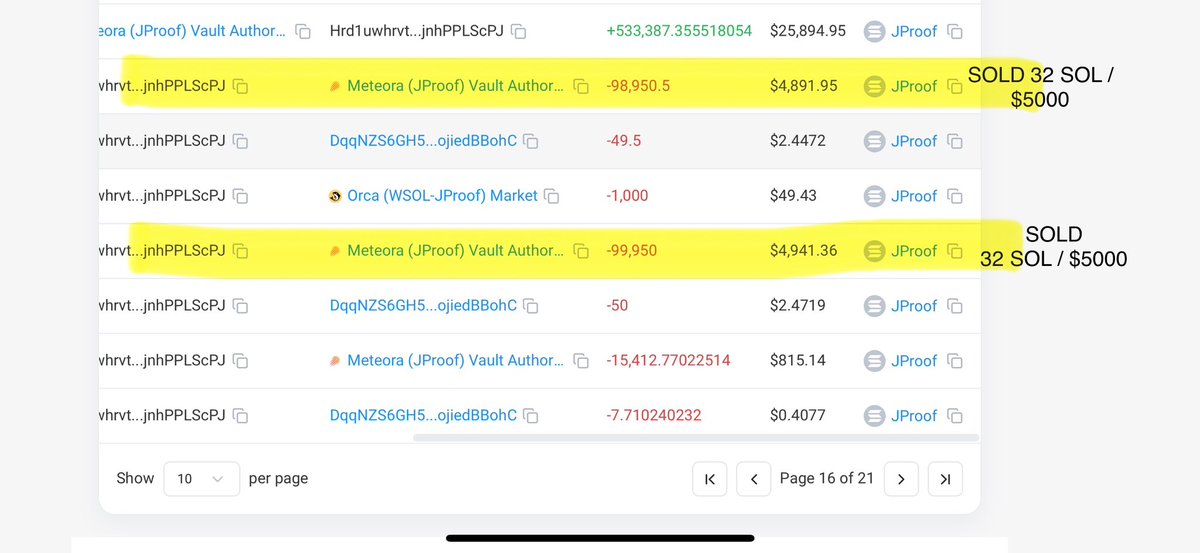Jump to the first page
The image size is (1200, 553).
(x=710, y=479)
